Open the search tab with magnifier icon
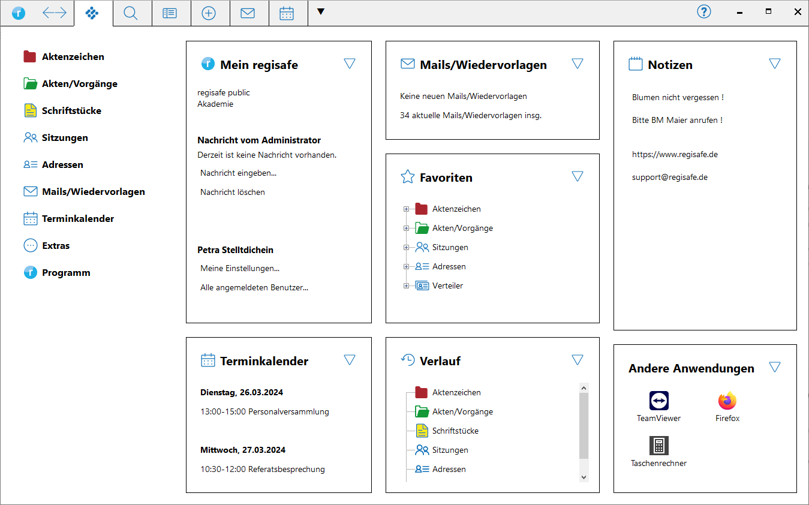The height and width of the screenshot is (505, 809). point(131,13)
